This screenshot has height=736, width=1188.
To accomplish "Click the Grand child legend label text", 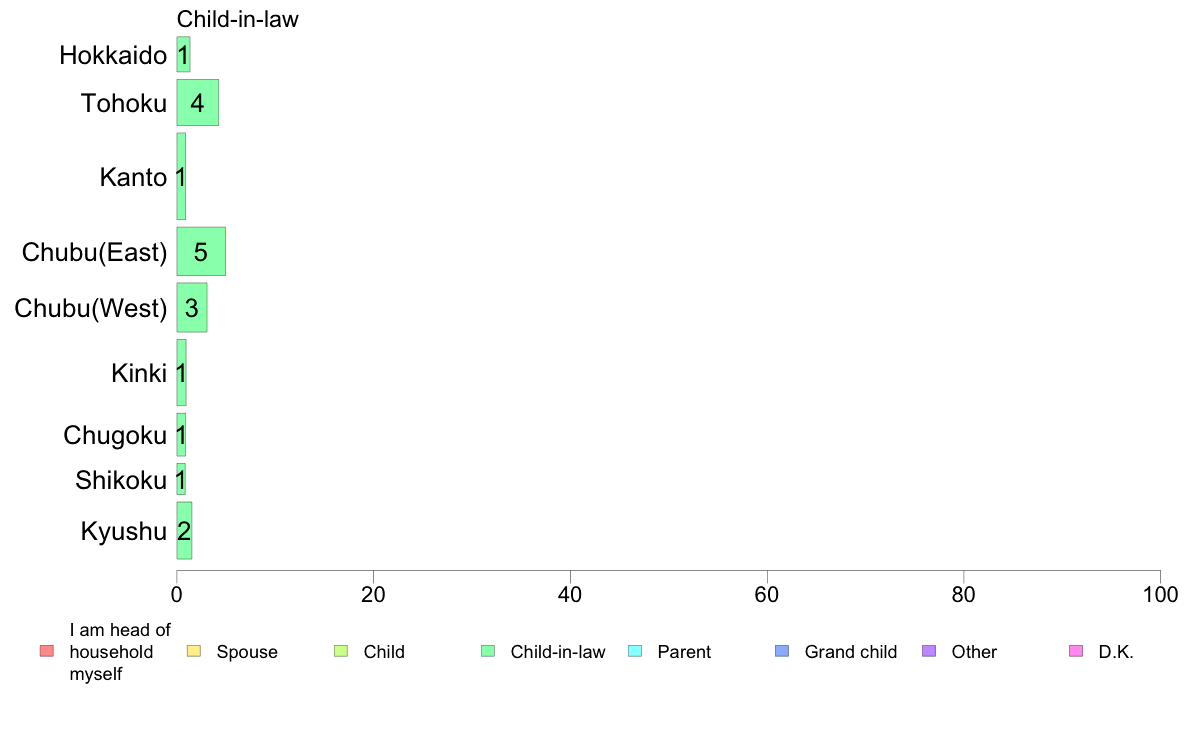I will (851, 652).
